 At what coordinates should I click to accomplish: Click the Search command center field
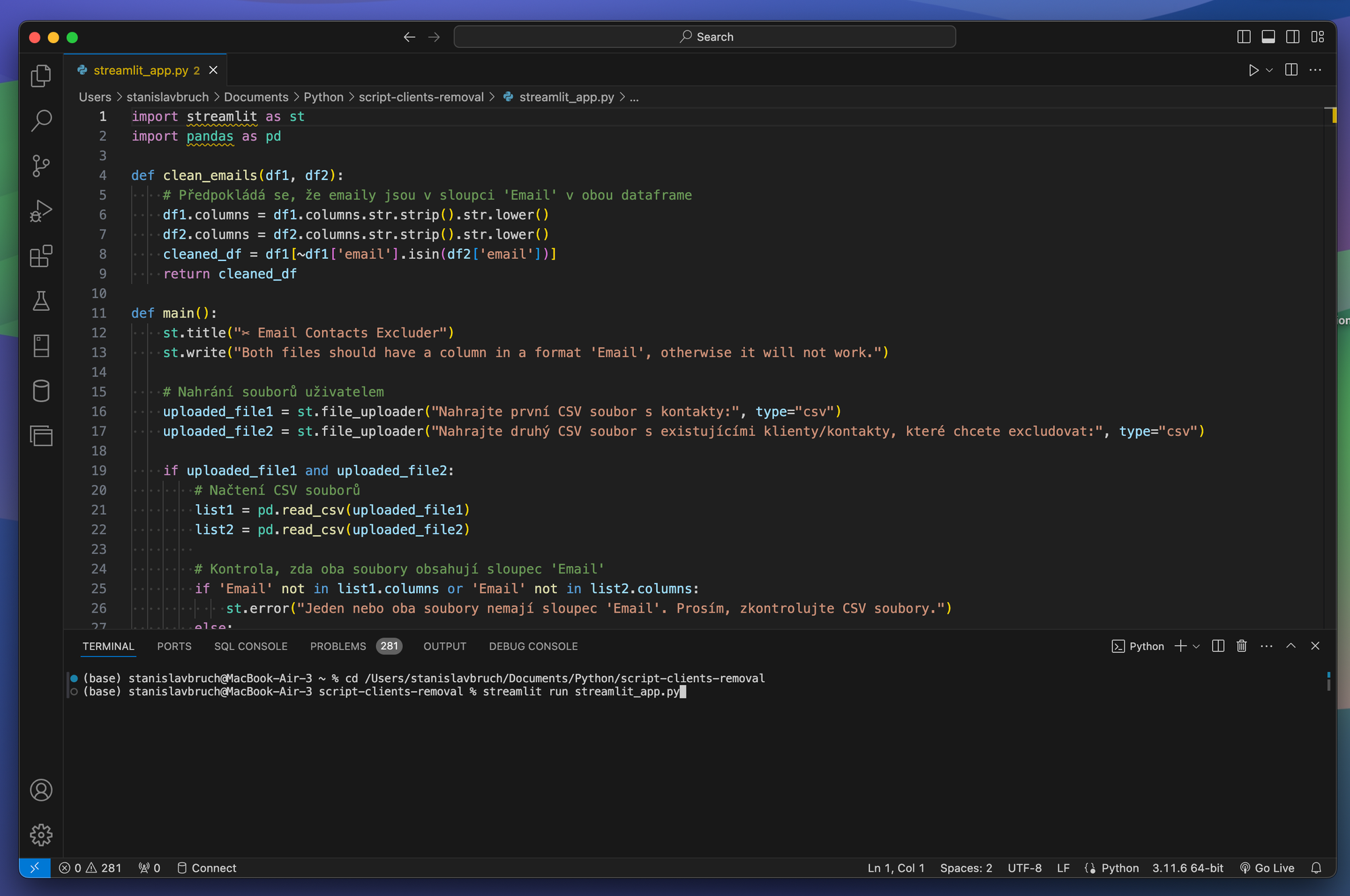point(705,36)
